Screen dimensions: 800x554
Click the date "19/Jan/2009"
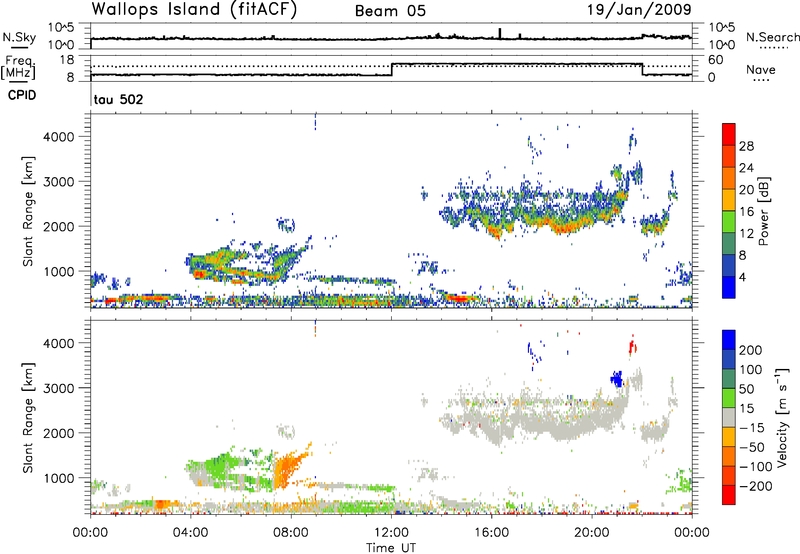click(x=639, y=10)
